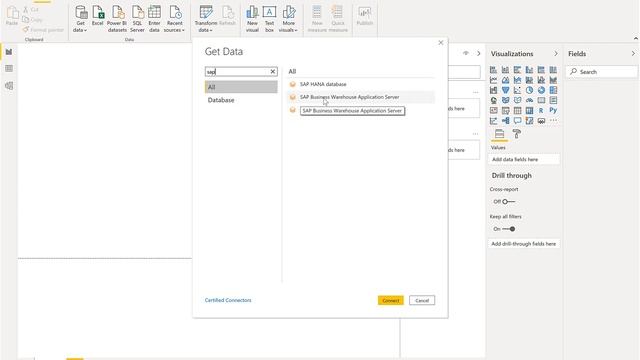The image size is (640, 360).
Task: Click the Quick measure ribbon icon
Action: [338, 19]
